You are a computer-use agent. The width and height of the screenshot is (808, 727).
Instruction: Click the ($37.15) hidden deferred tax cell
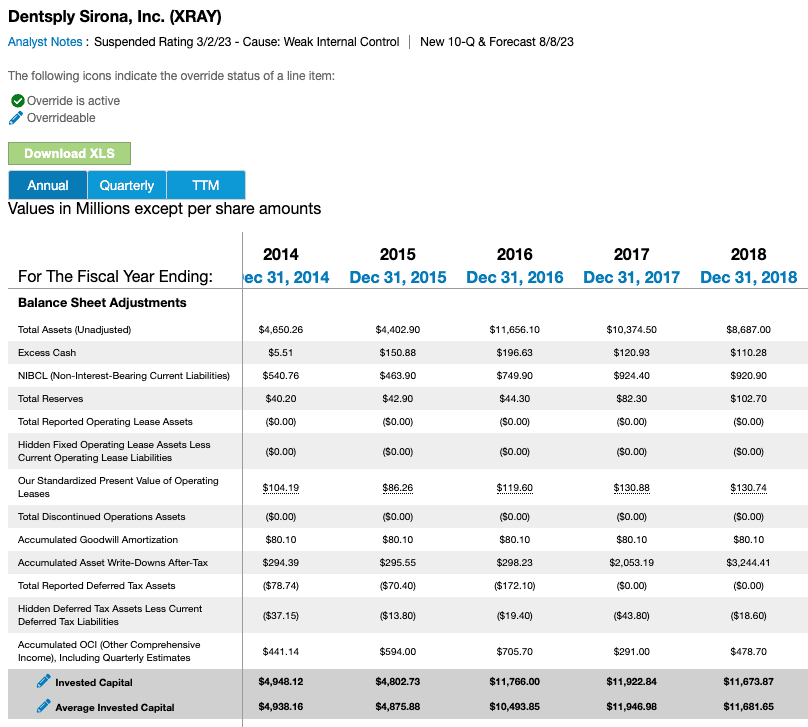[x=281, y=616]
